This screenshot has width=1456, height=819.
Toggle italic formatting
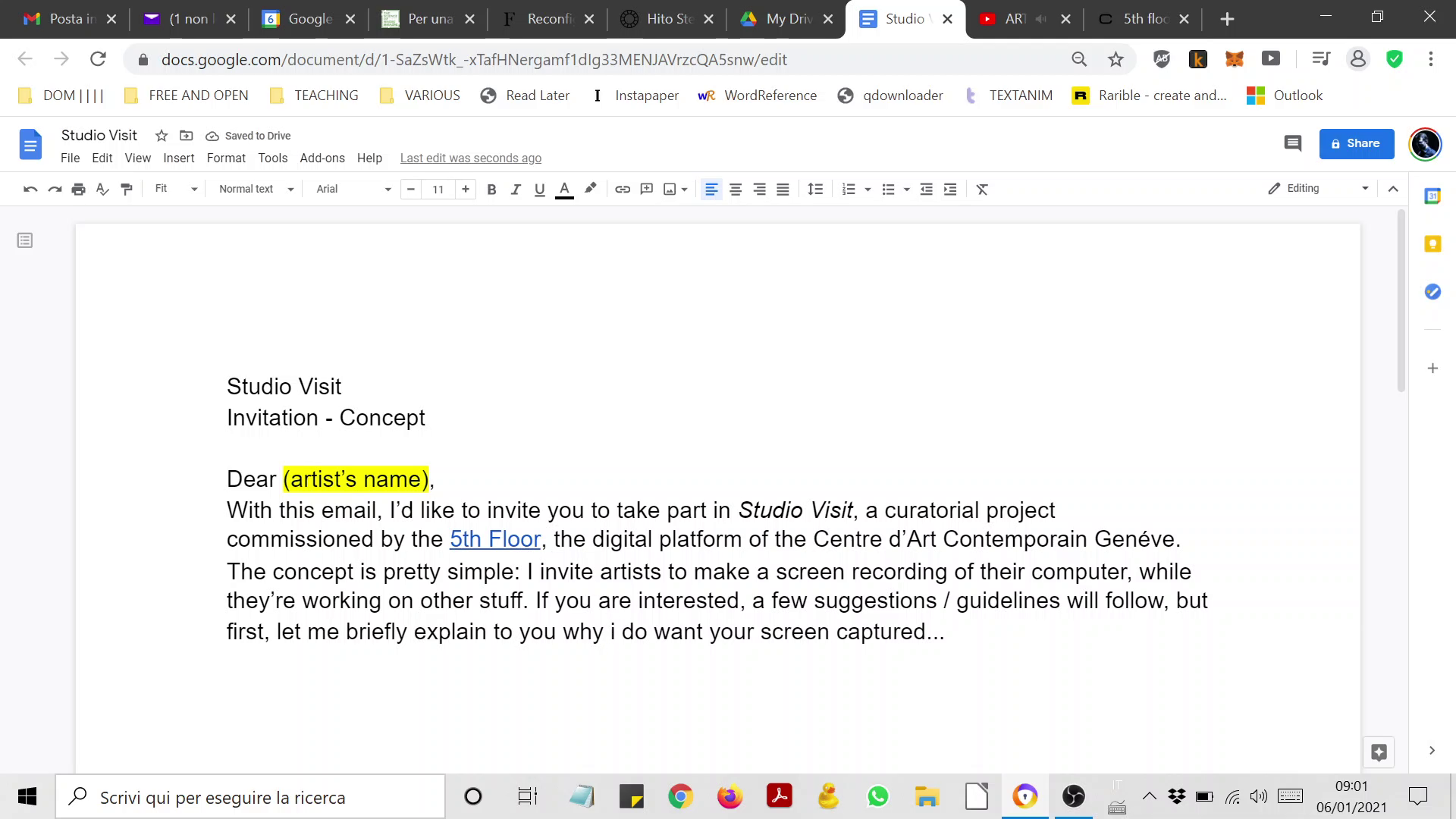(x=516, y=190)
